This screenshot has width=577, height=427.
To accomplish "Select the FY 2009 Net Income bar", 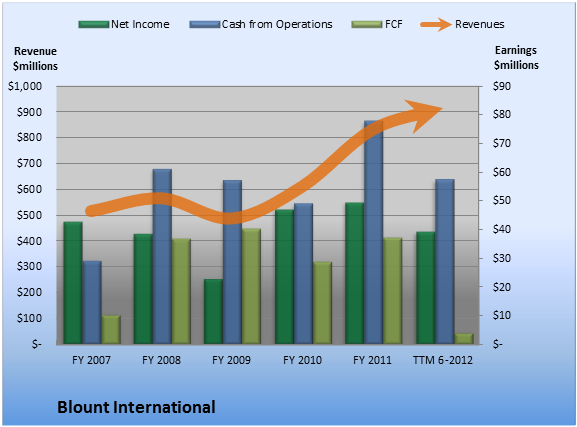I will (214, 311).
